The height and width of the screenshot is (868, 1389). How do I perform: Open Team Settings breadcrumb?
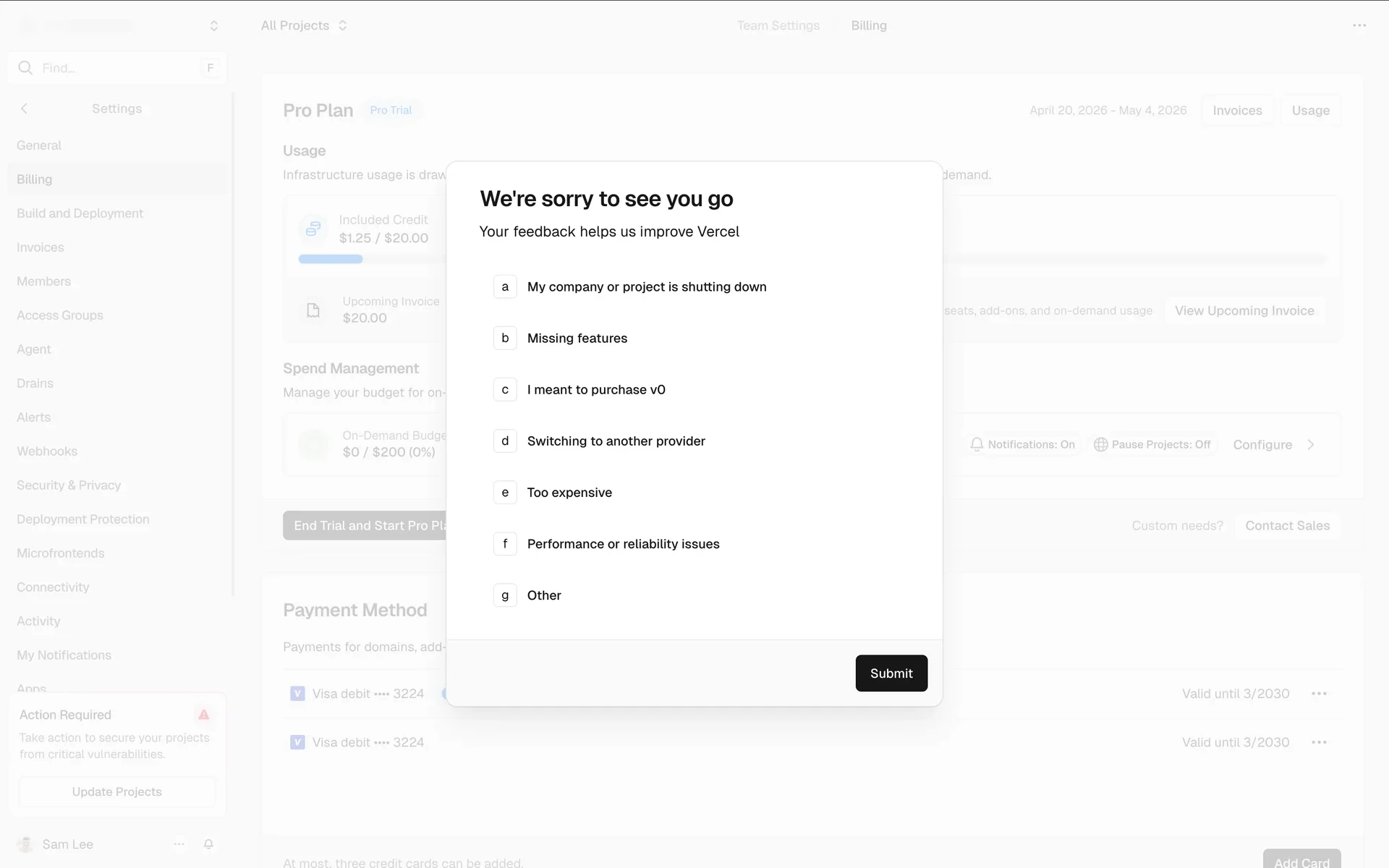[x=778, y=26]
